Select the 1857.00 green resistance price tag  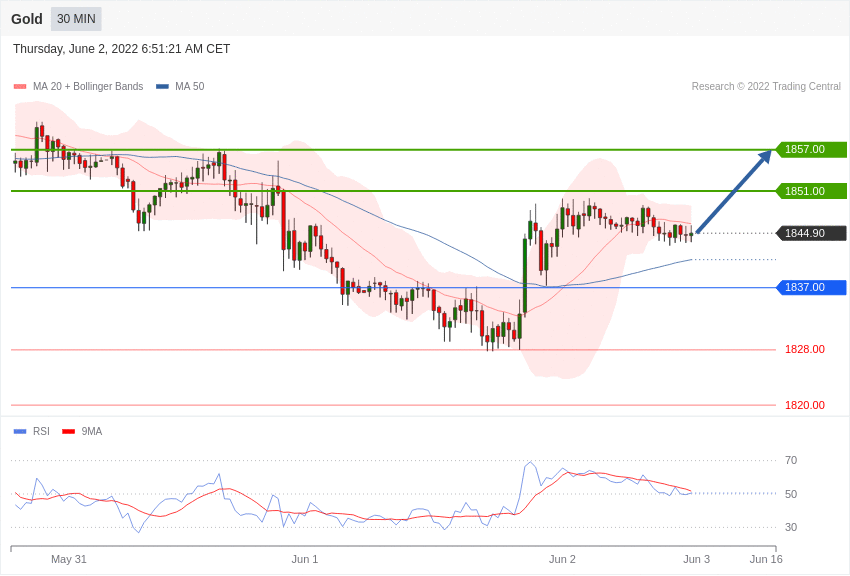(811, 149)
